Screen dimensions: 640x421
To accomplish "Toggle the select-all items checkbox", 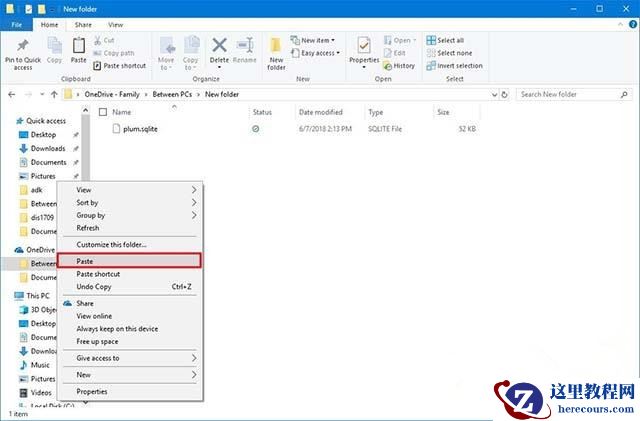I will pos(103,112).
